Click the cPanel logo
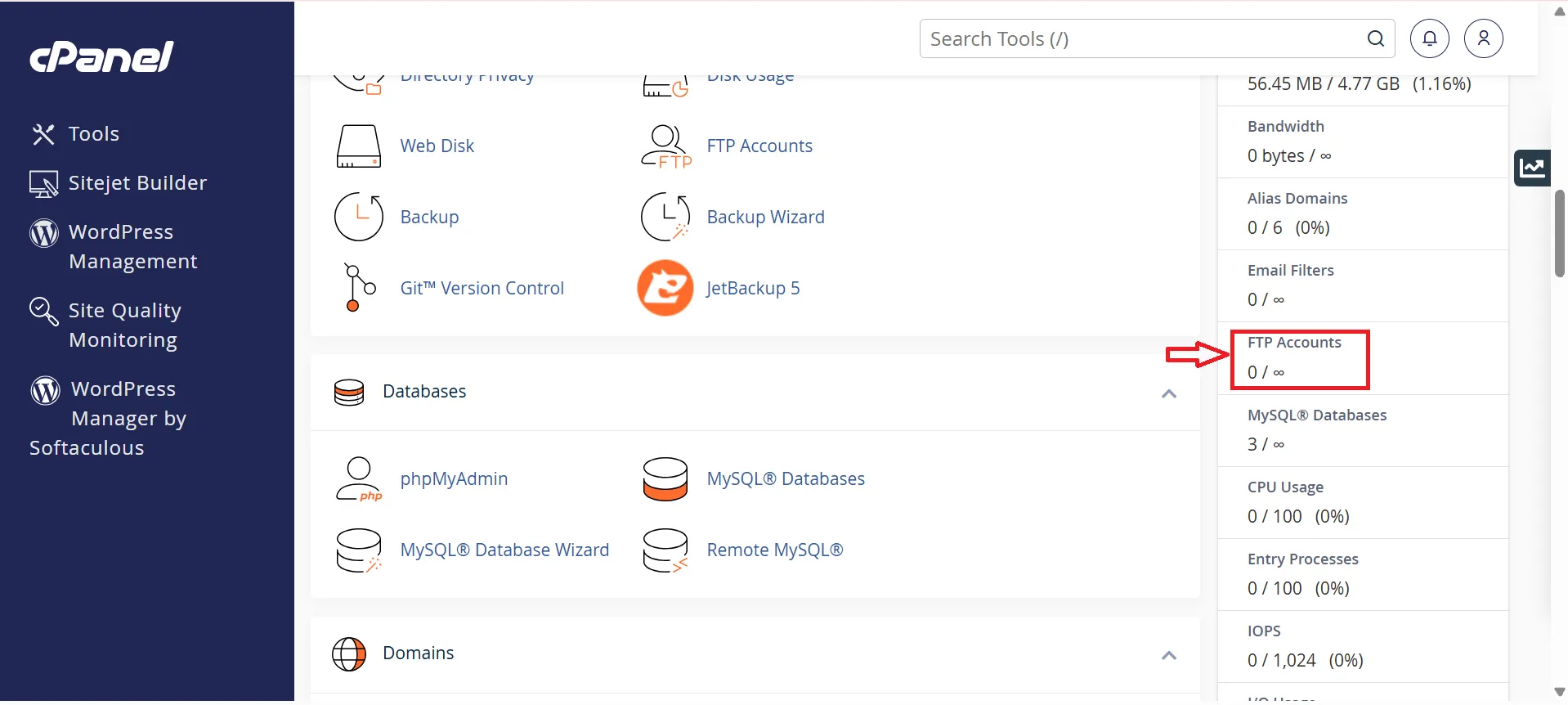 coord(101,56)
